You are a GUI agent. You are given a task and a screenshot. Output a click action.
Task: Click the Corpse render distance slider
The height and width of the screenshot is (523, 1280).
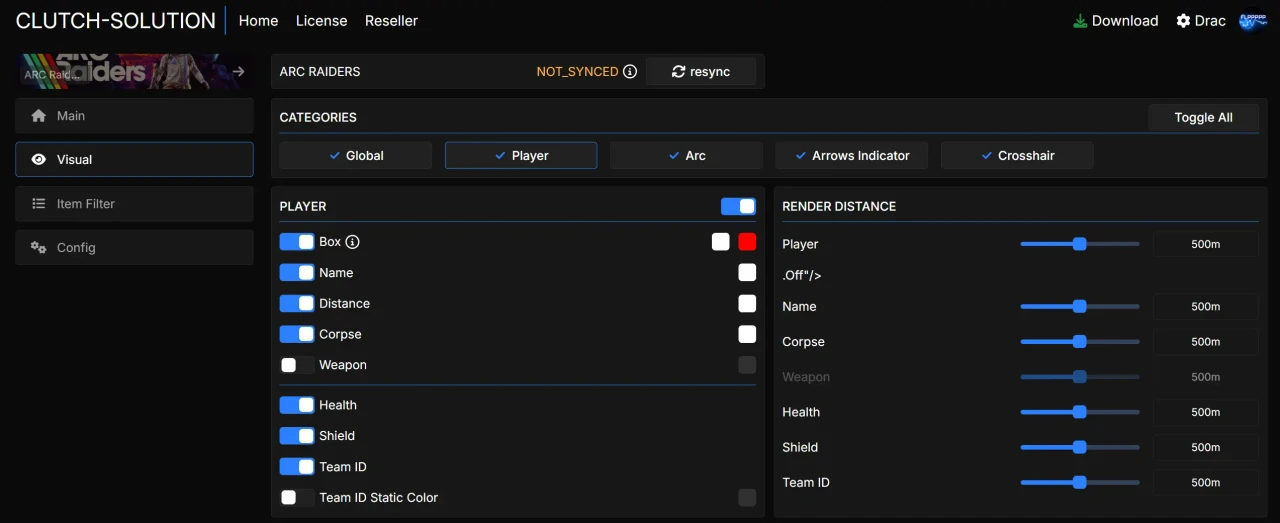tap(1080, 342)
